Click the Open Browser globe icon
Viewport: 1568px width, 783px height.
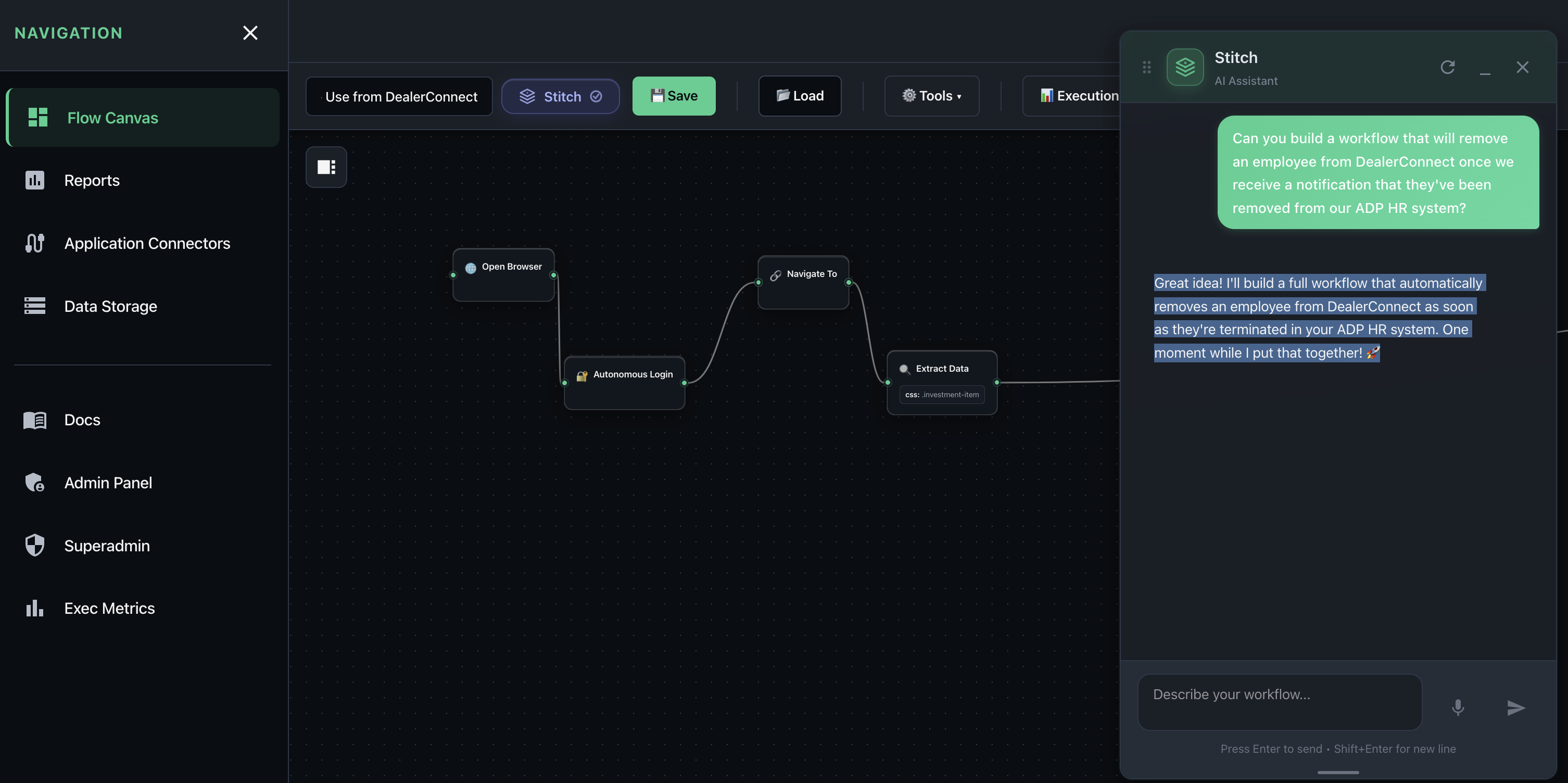[x=471, y=268]
